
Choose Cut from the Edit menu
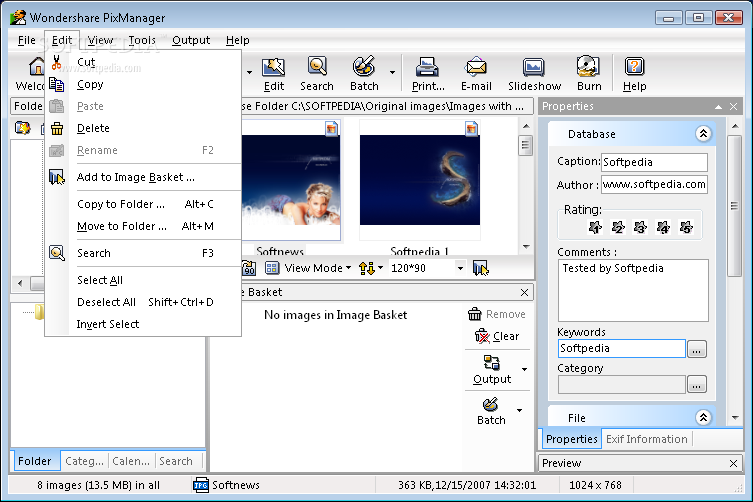[x=143, y=62]
